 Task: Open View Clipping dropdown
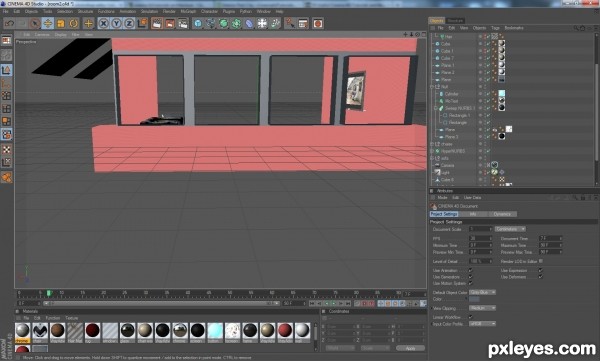click(483, 308)
